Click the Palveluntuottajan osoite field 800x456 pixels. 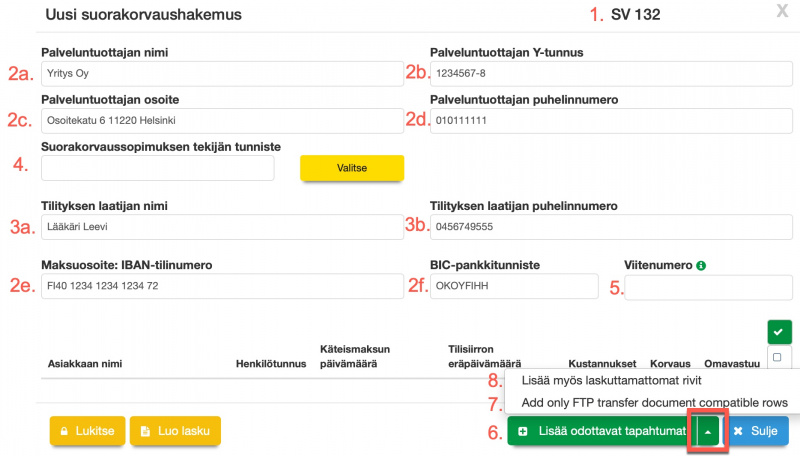[x=221, y=120]
